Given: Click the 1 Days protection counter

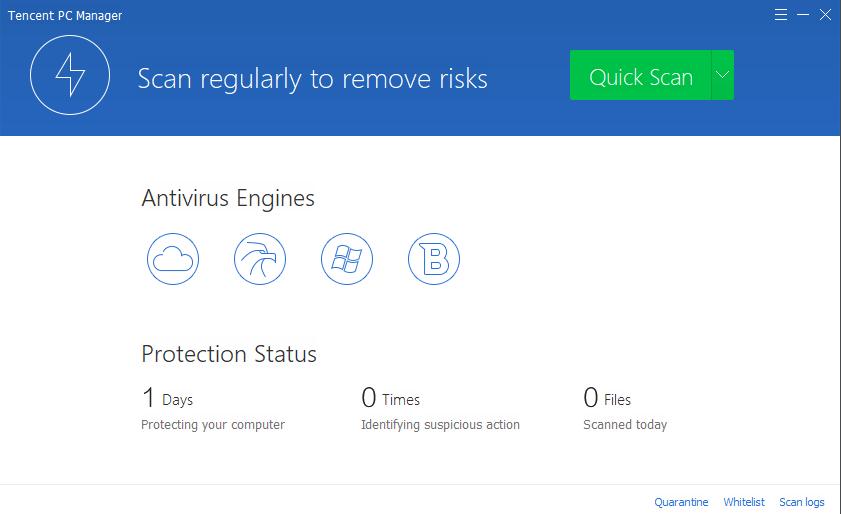Looking at the screenshot, I should pyautogui.click(x=167, y=398).
